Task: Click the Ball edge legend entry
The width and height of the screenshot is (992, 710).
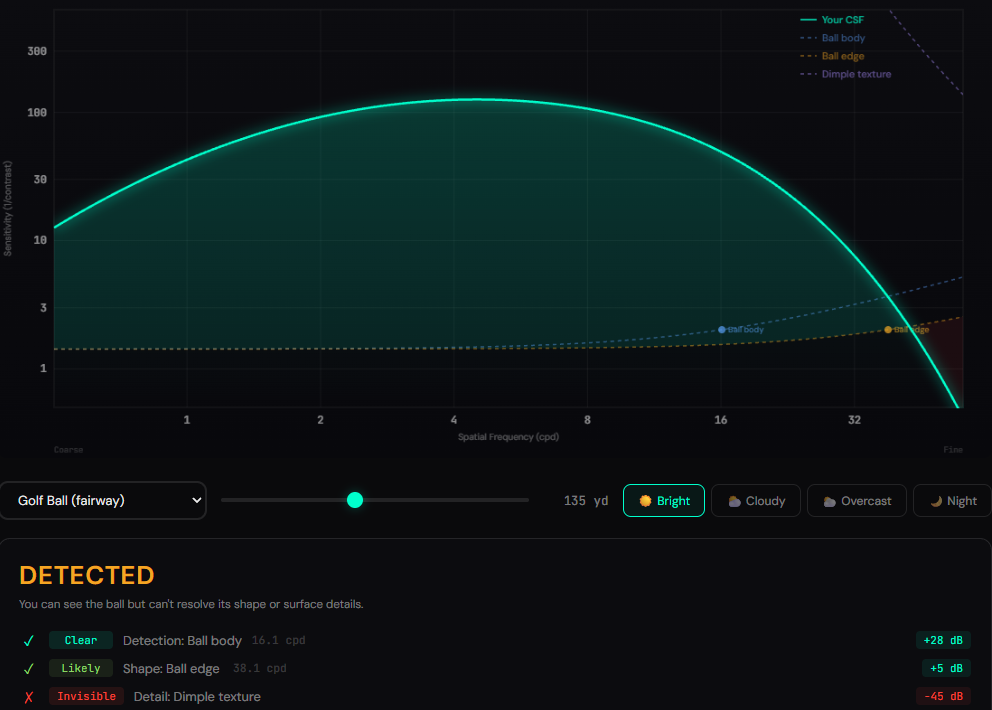Action: 832,56
